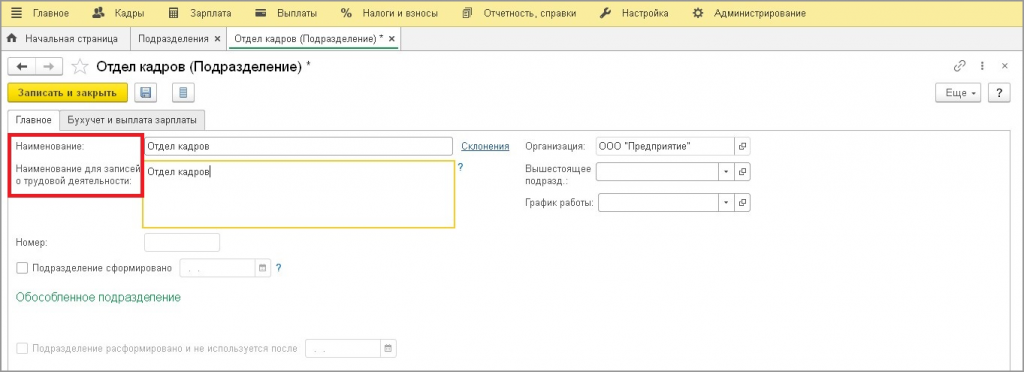Image resolution: width=1024 pixels, height=372 pixels.
Task: Click the Организация input field
Action: click(x=665, y=146)
